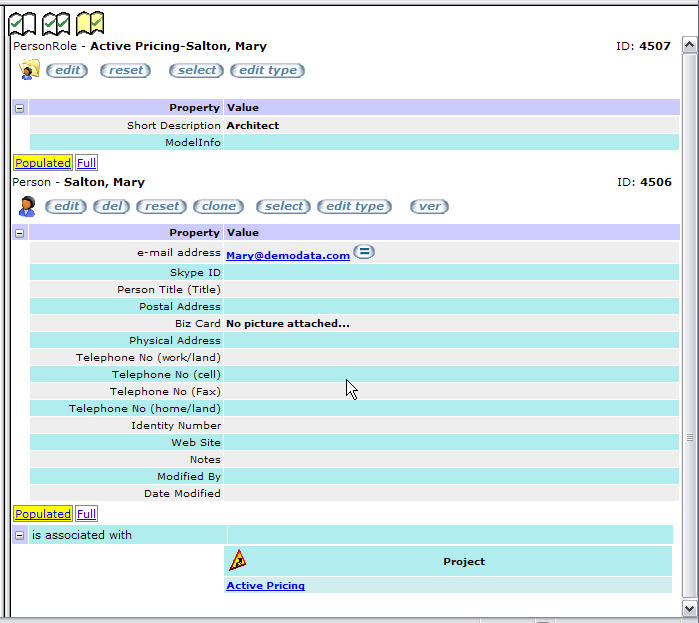Switch to Full view under PersonRole

87,162
